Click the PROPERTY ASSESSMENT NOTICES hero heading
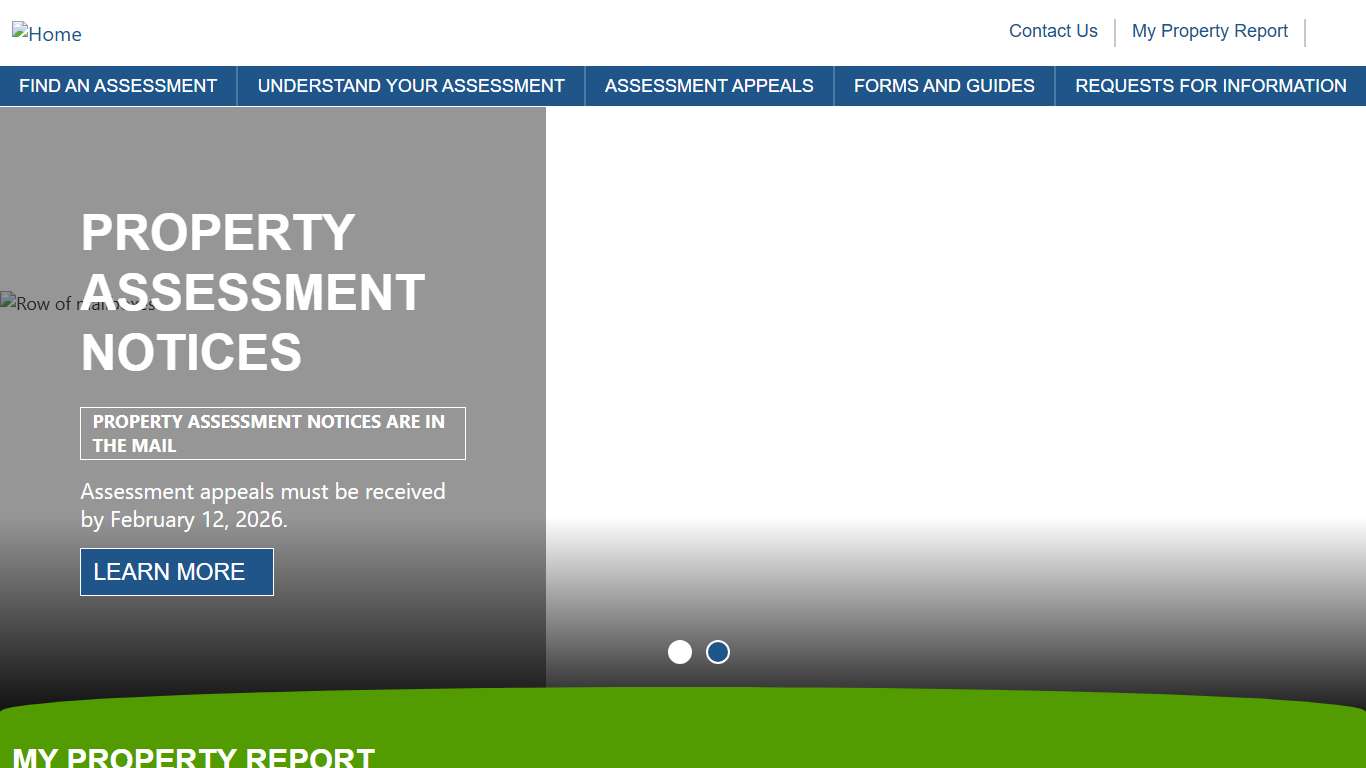 (x=252, y=293)
